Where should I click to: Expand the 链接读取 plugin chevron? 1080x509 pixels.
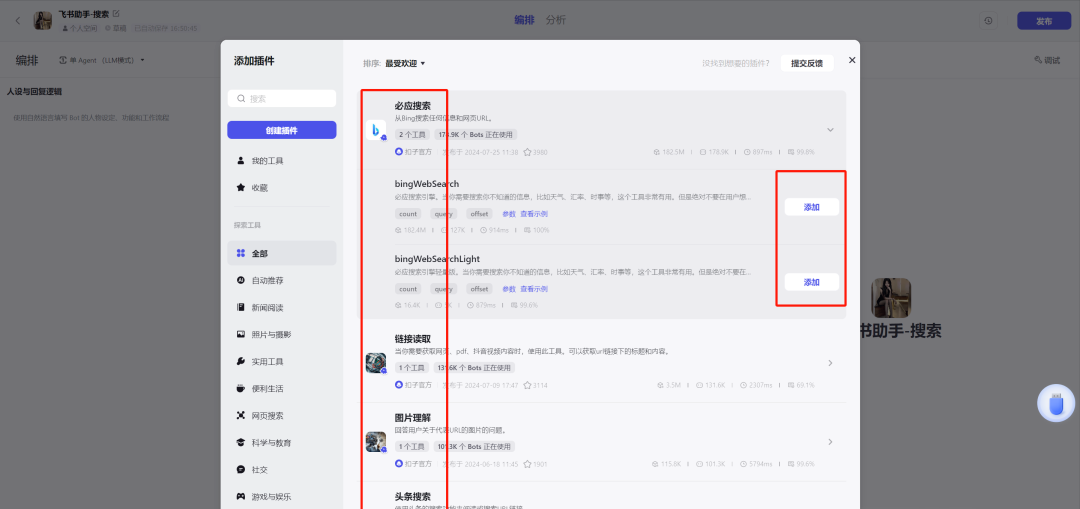coord(830,362)
